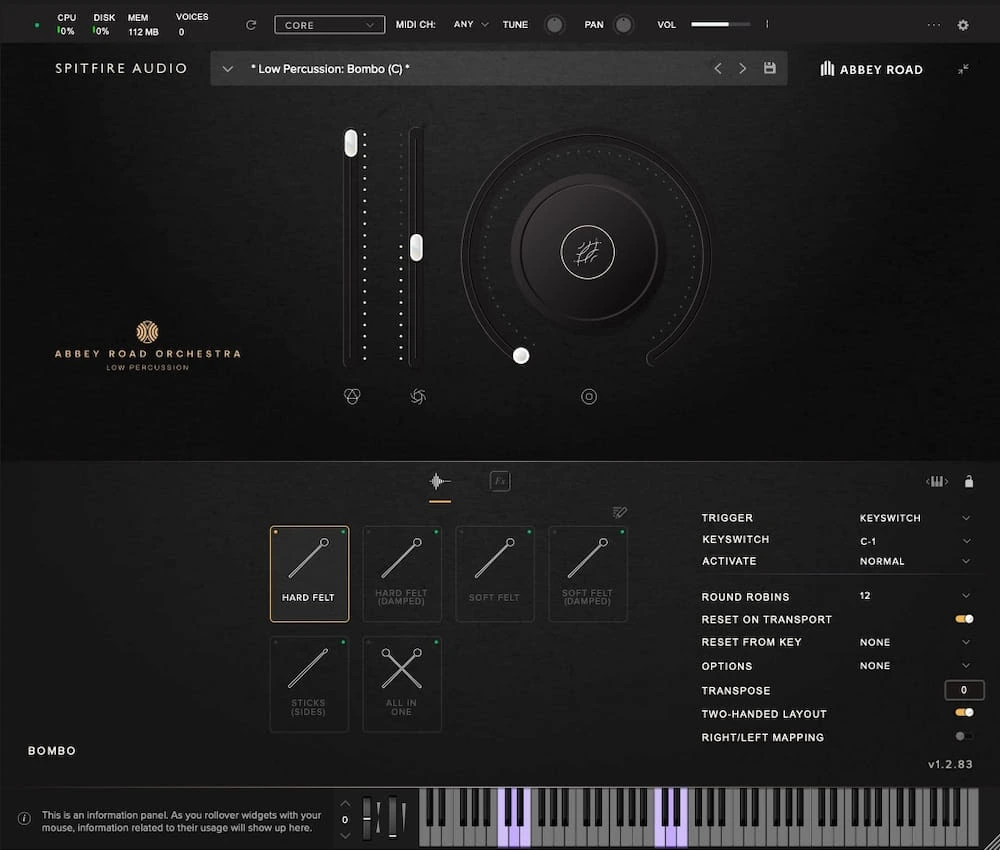Disable the Two-Handed Layout switch
Screen dimensions: 1000x850
[964, 713]
